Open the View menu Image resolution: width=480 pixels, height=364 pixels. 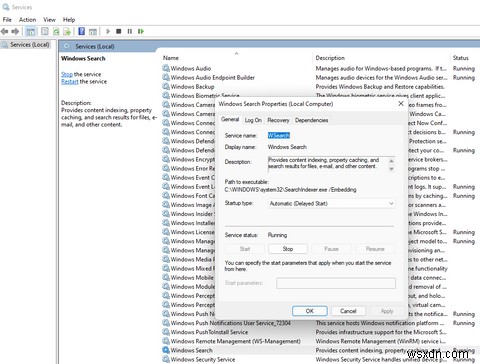point(49,20)
